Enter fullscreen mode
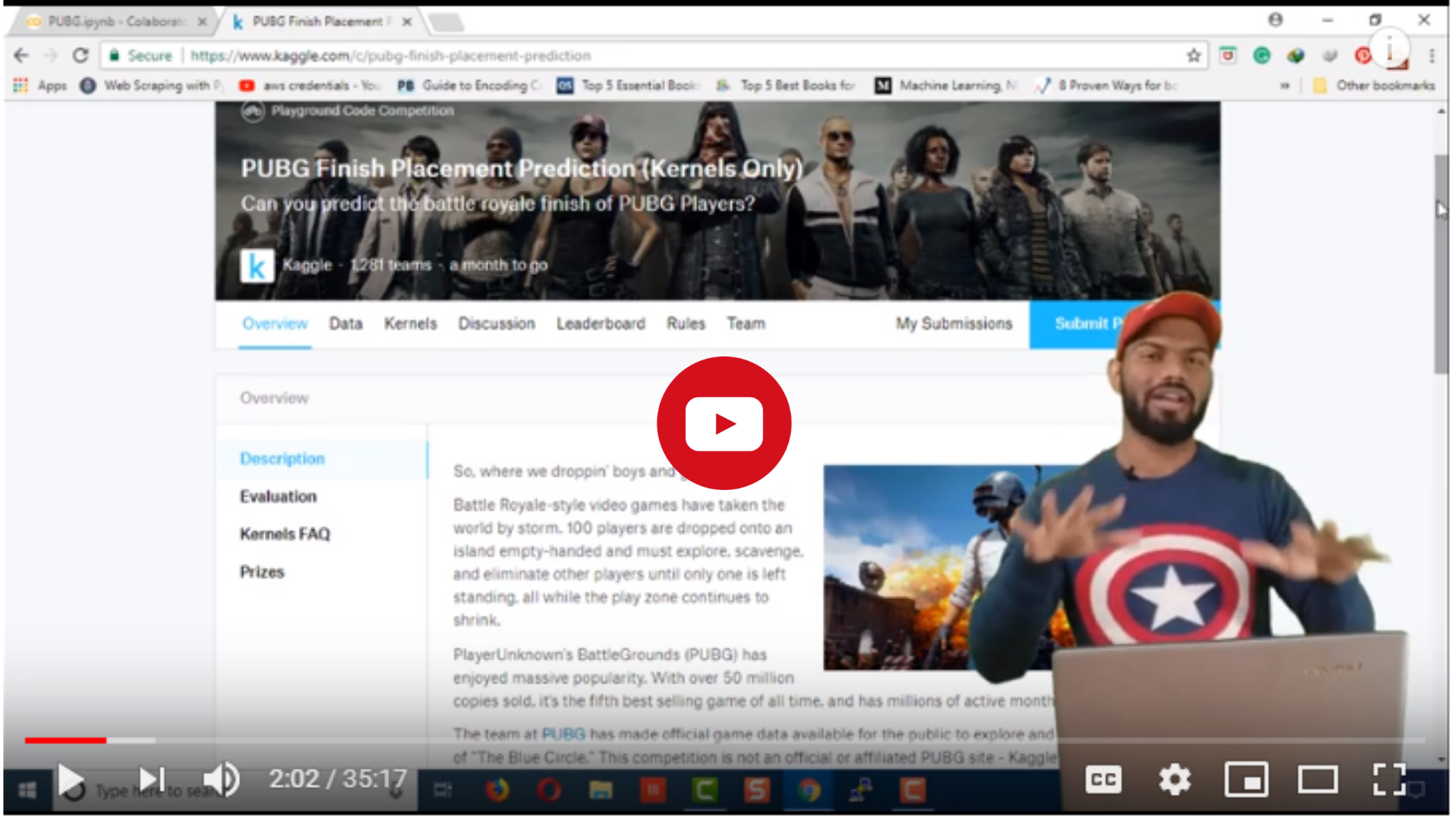This screenshot has width=1456, height=819. [x=1389, y=780]
